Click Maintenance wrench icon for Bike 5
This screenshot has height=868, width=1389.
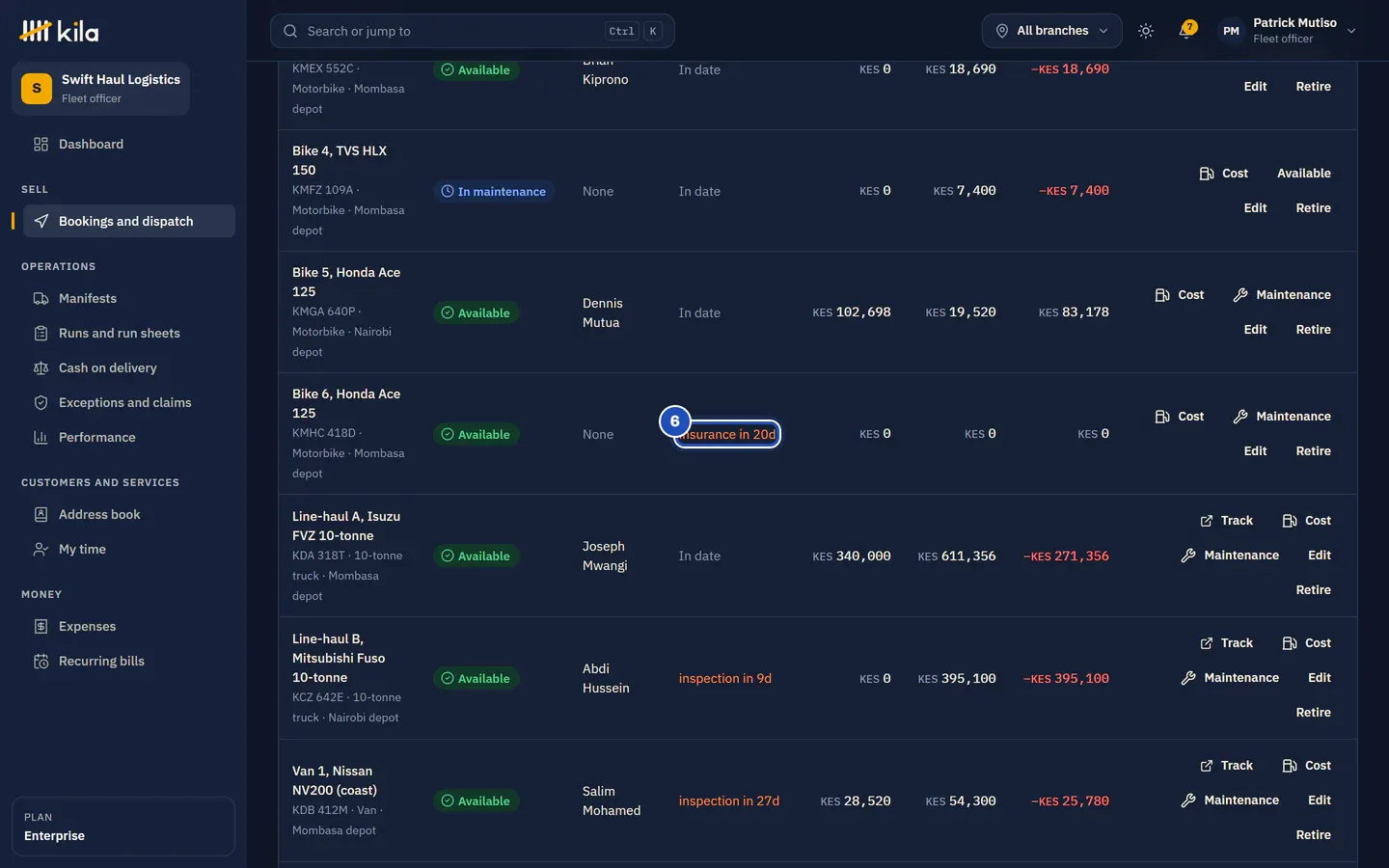click(1240, 295)
